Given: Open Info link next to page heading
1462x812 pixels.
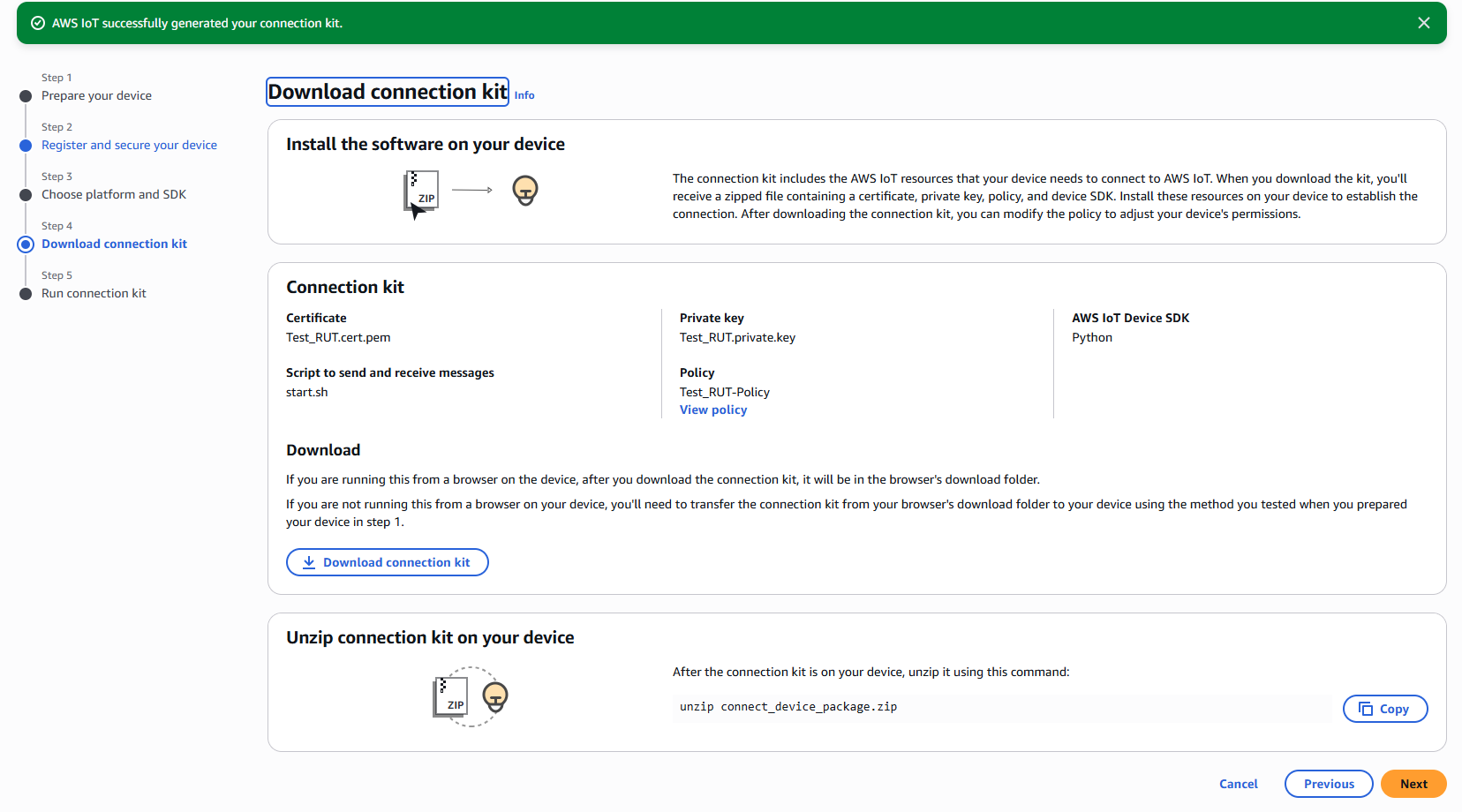Looking at the screenshot, I should [524, 95].
